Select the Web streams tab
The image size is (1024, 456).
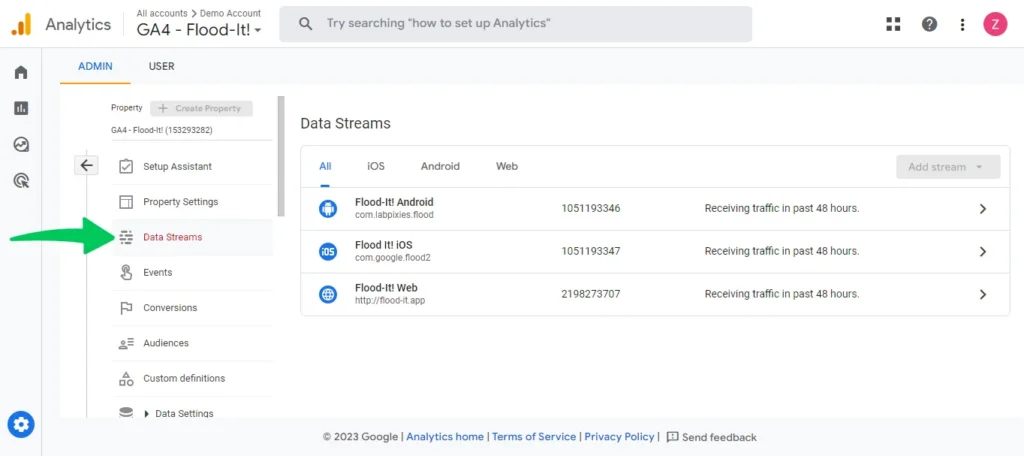(507, 167)
